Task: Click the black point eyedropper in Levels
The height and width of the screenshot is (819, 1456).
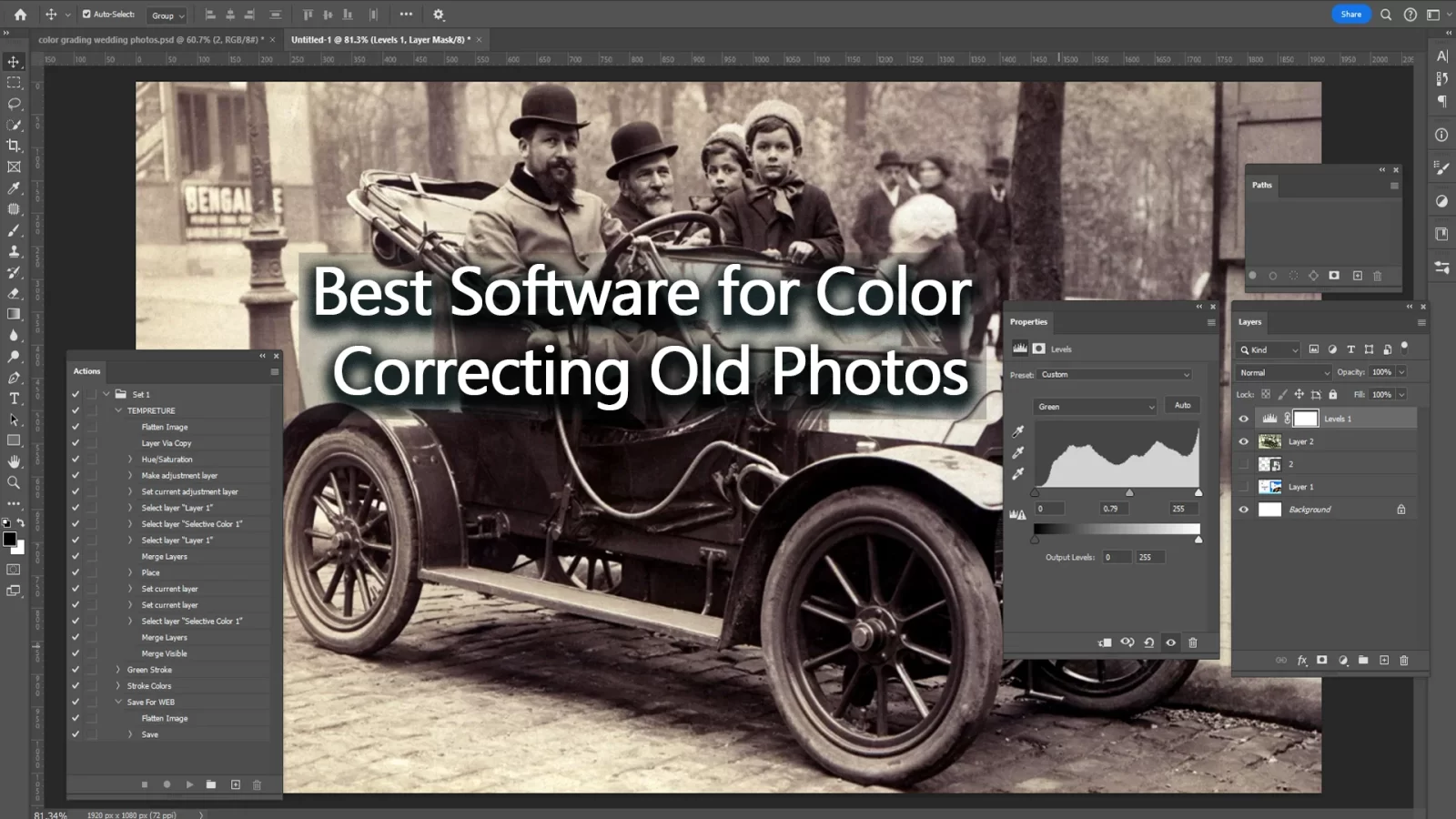Action: [1018, 431]
